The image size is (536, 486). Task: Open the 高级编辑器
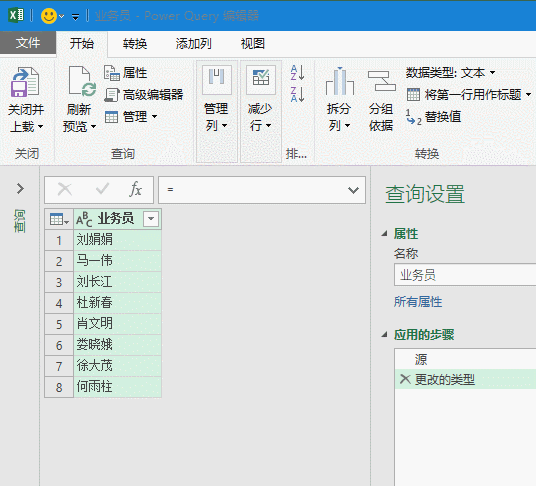(x=144, y=95)
